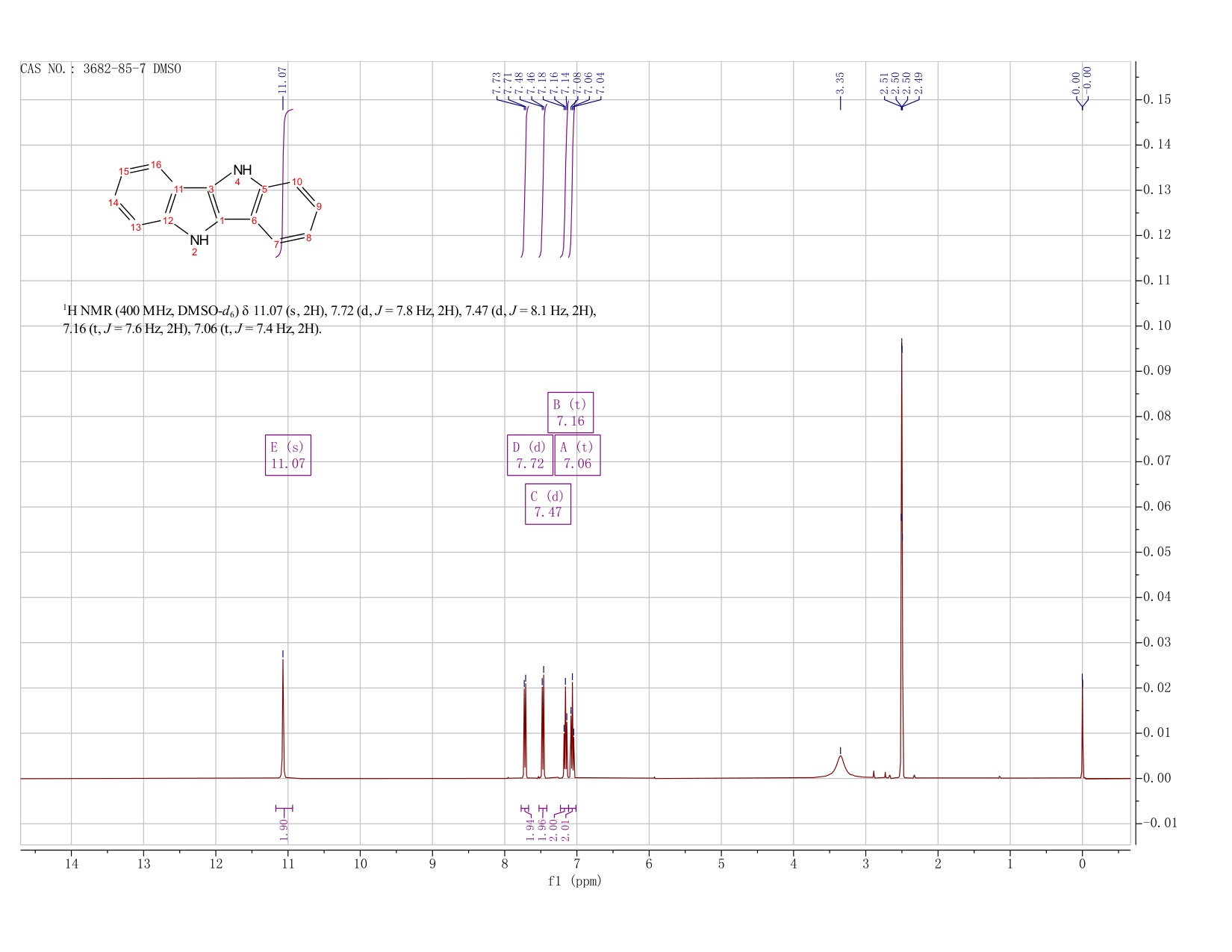The width and height of the screenshot is (1232, 952).
Task: Click the vertical 11.07 peak label at top
Action: (282, 80)
